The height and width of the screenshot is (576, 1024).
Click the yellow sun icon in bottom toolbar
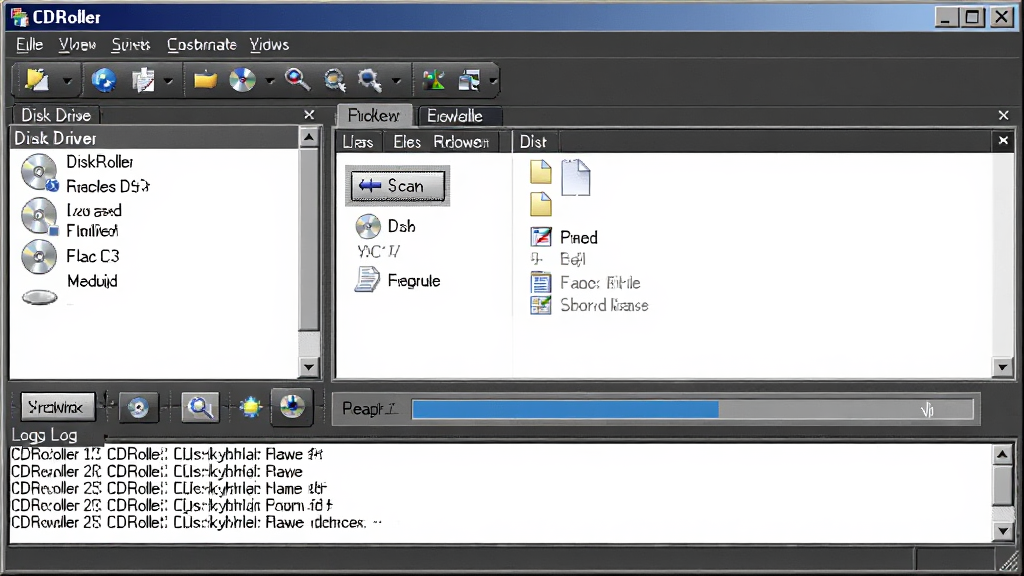click(x=251, y=407)
